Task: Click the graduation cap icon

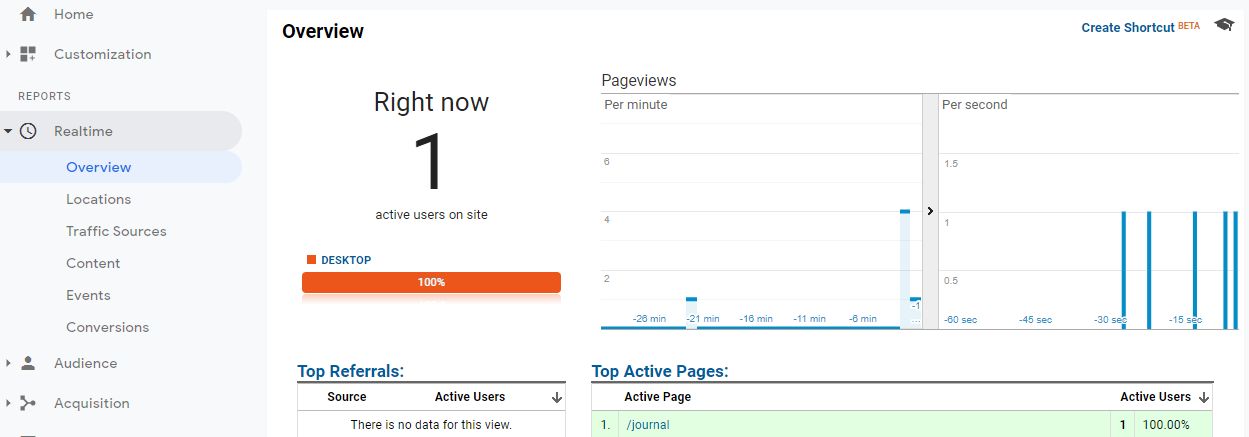Action: 1224,25
